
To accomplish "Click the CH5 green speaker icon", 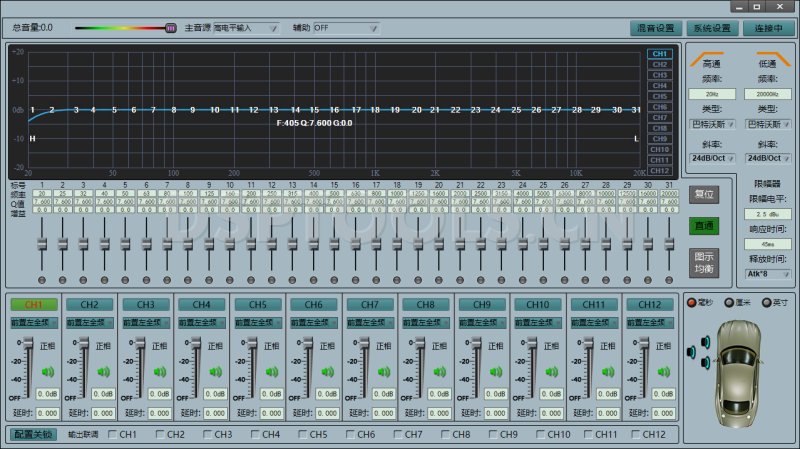I will [x=272, y=372].
